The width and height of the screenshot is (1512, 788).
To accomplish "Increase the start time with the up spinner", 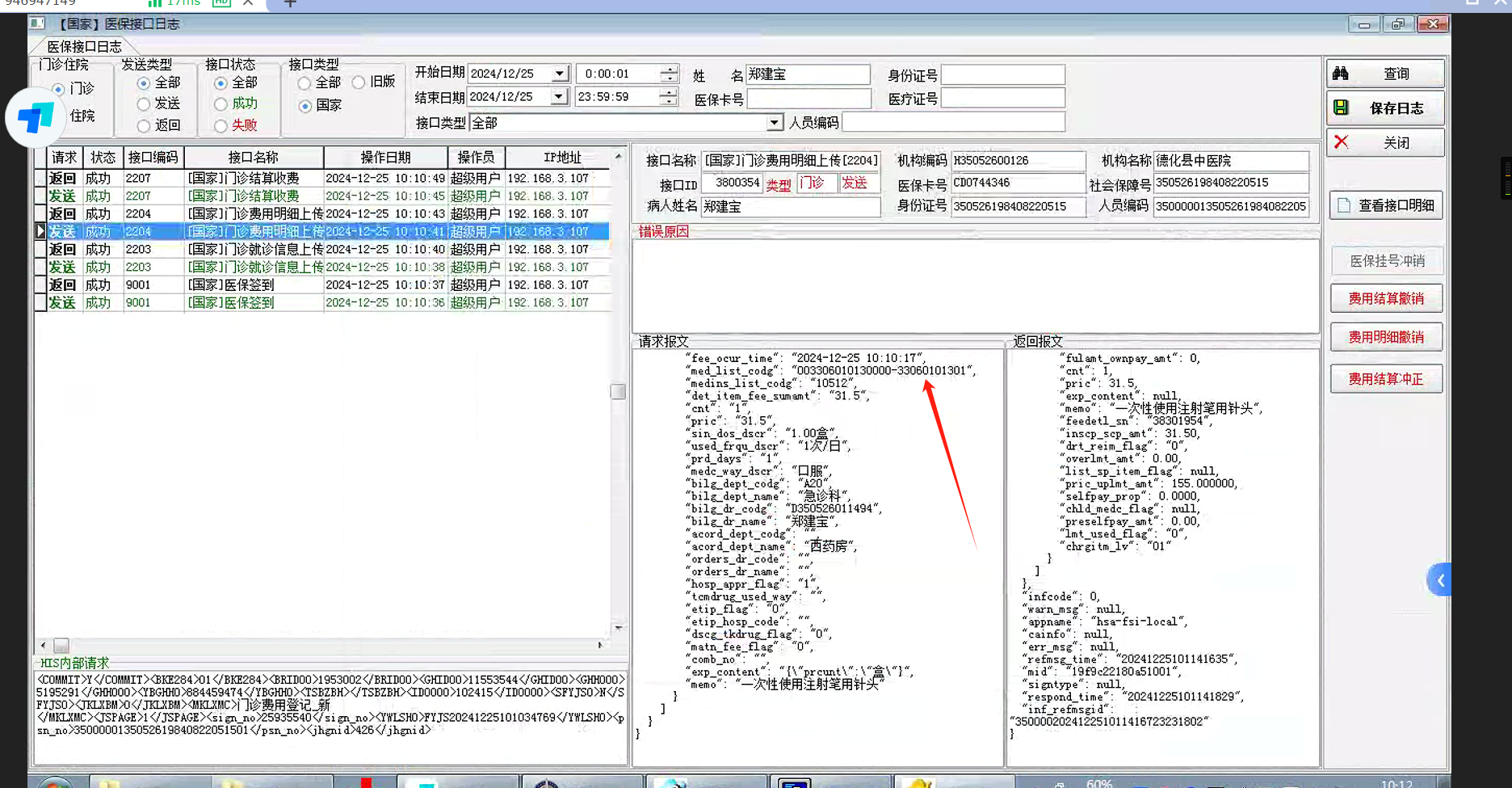I will 669,69.
